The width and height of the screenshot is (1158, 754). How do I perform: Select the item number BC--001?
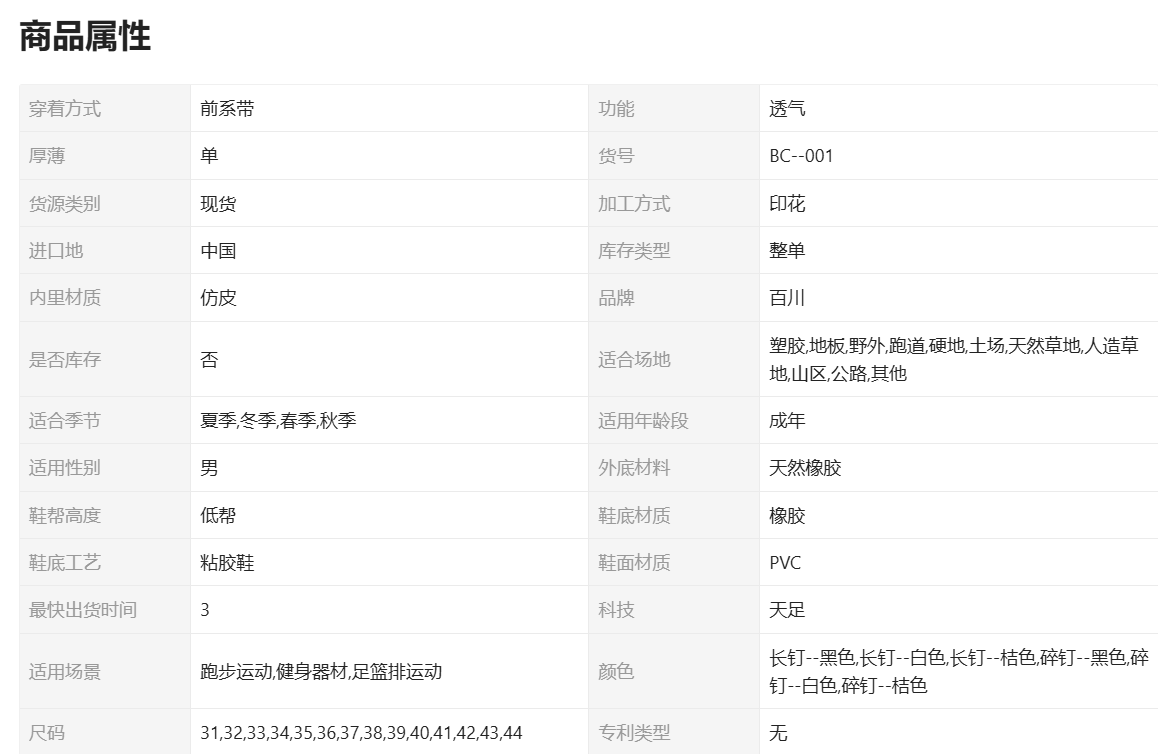(x=801, y=156)
